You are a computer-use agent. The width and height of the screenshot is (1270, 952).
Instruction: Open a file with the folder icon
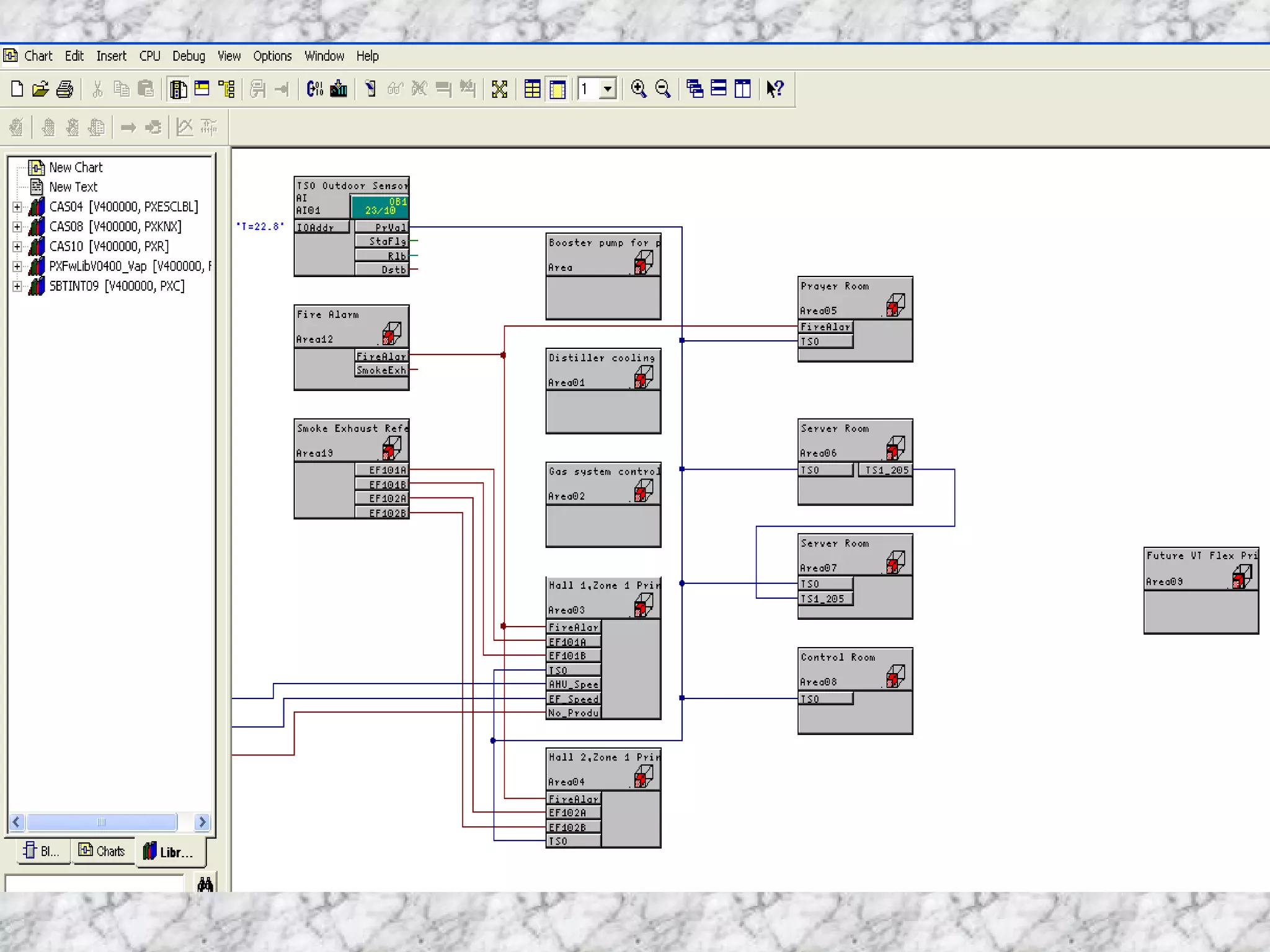[41, 89]
